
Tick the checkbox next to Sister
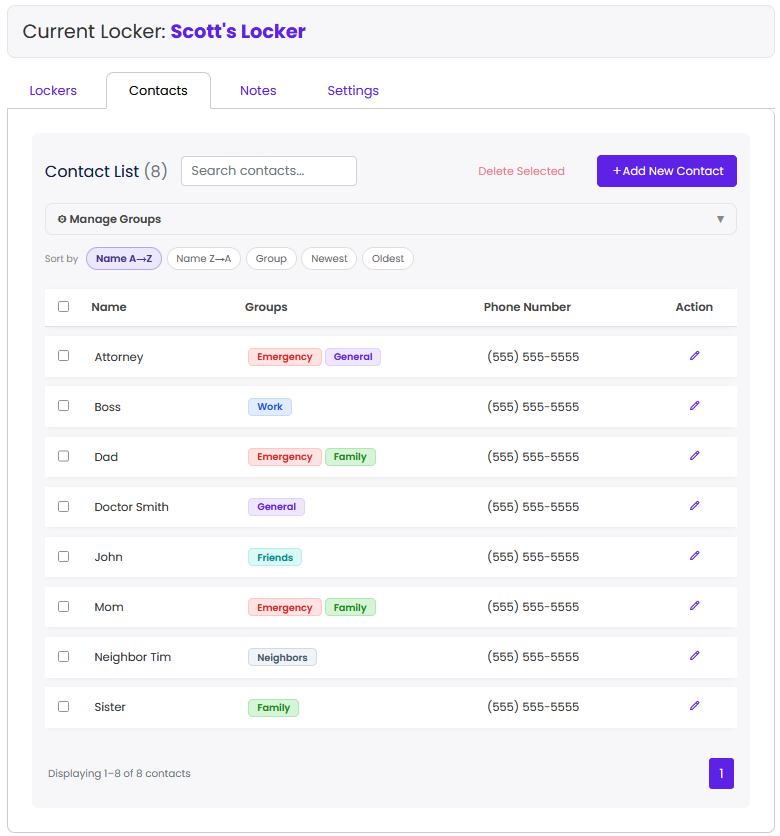click(x=63, y=706)
